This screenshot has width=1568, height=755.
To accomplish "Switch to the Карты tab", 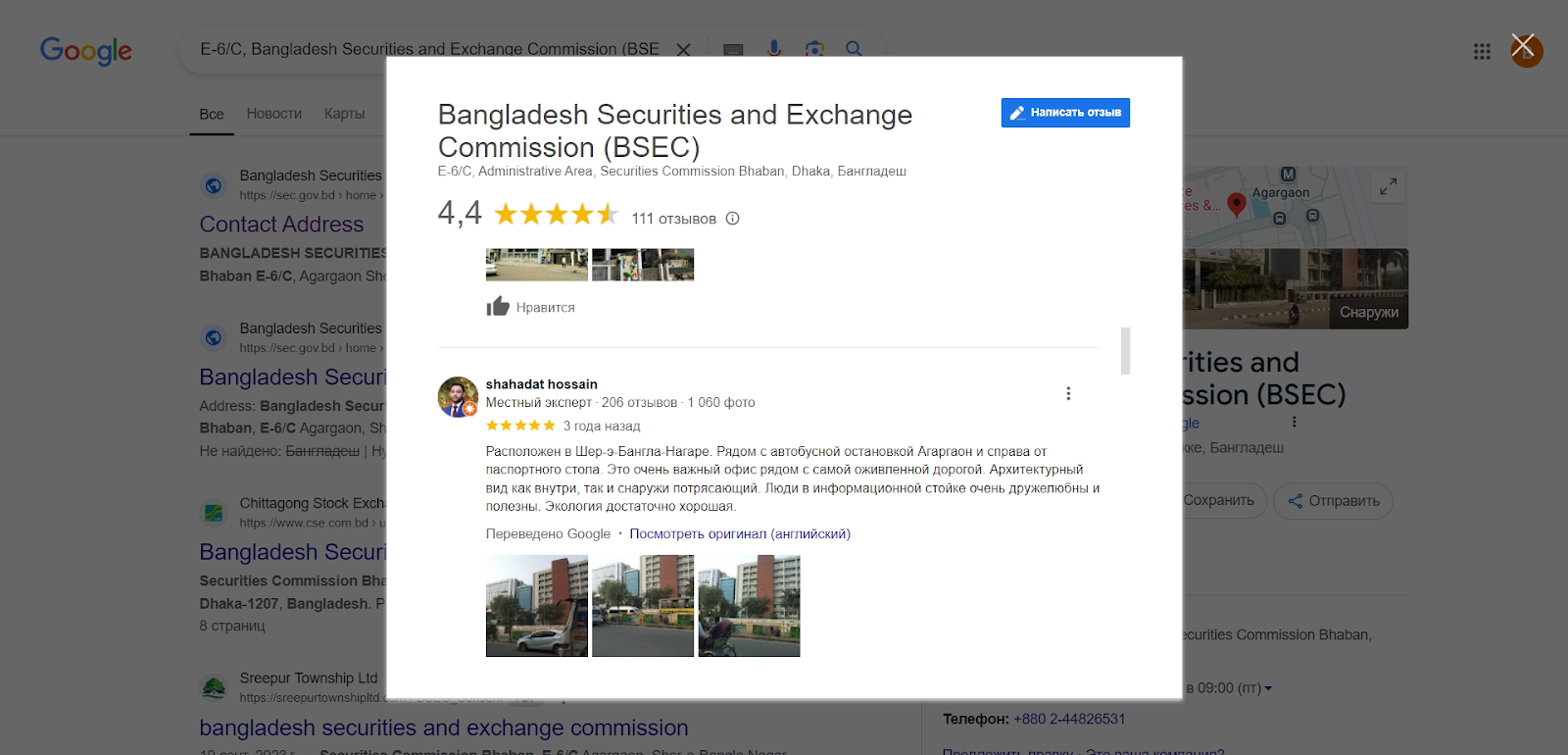I will pos(345,114).
